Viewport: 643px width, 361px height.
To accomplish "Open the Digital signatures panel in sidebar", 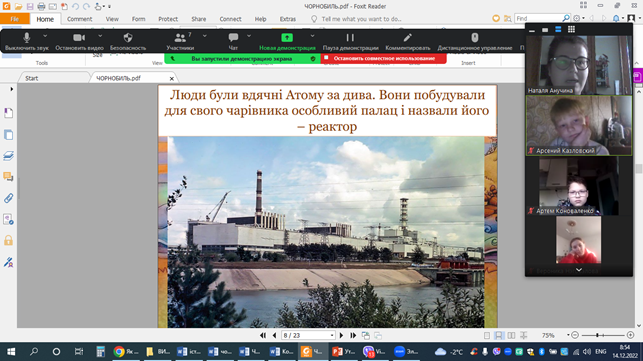I will tap(8, 262).
